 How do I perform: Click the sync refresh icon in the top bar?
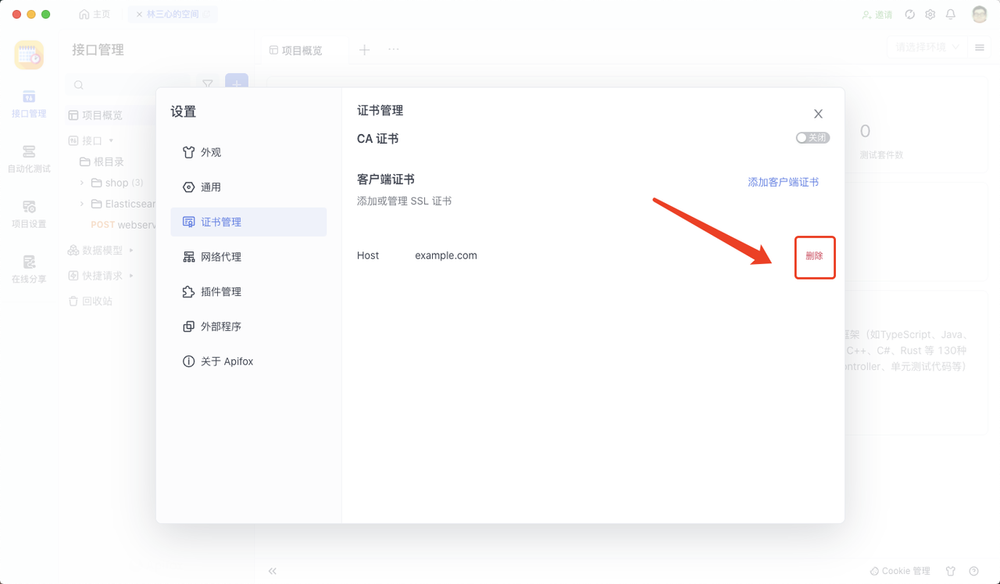coord(909,14)
